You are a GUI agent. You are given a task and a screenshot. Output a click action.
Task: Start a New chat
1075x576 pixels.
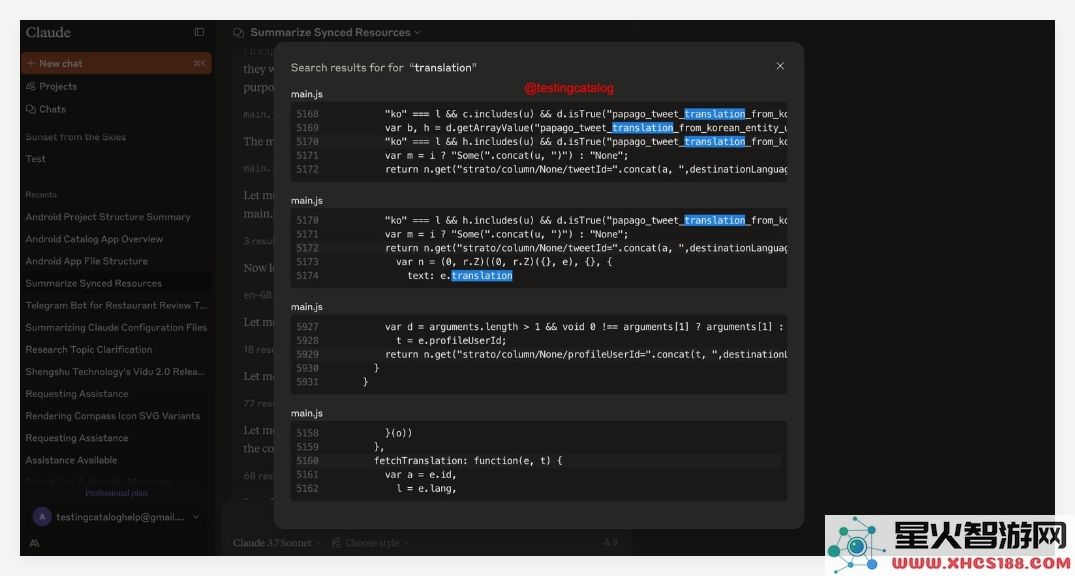coord(117,63)
